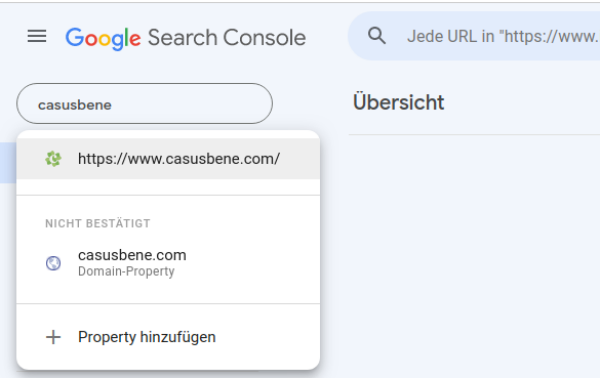Click the green casusbene site favicon
The image size is (600, 378).
coord(53,159)
